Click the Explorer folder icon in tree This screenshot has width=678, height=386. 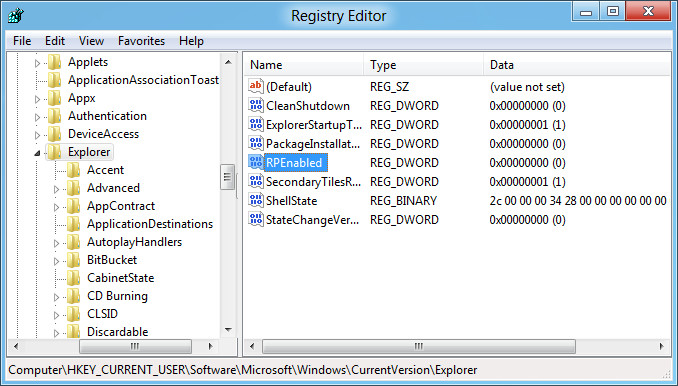(x=54, y=152)
